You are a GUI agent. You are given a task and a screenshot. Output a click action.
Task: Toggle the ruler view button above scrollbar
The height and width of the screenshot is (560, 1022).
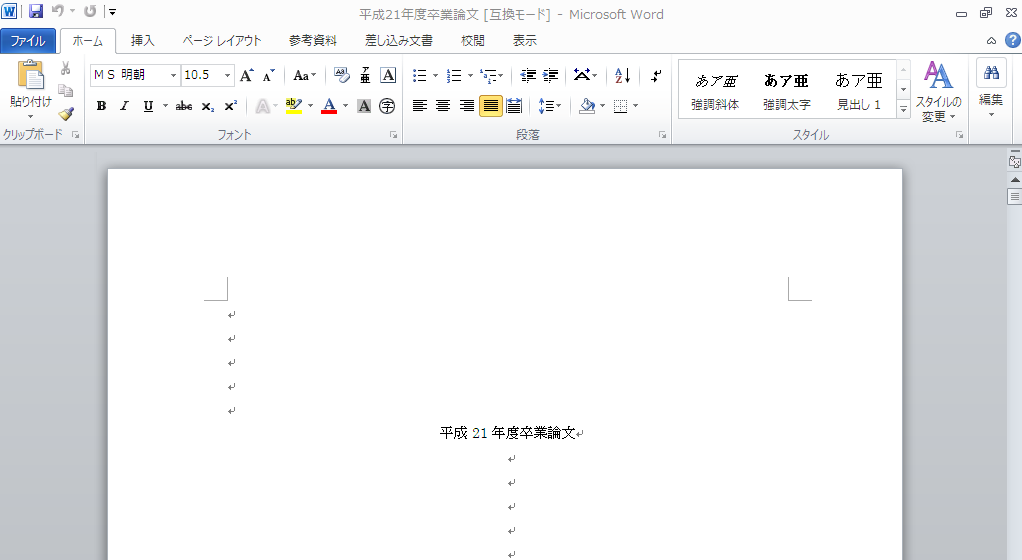(x=1014, y=162)
